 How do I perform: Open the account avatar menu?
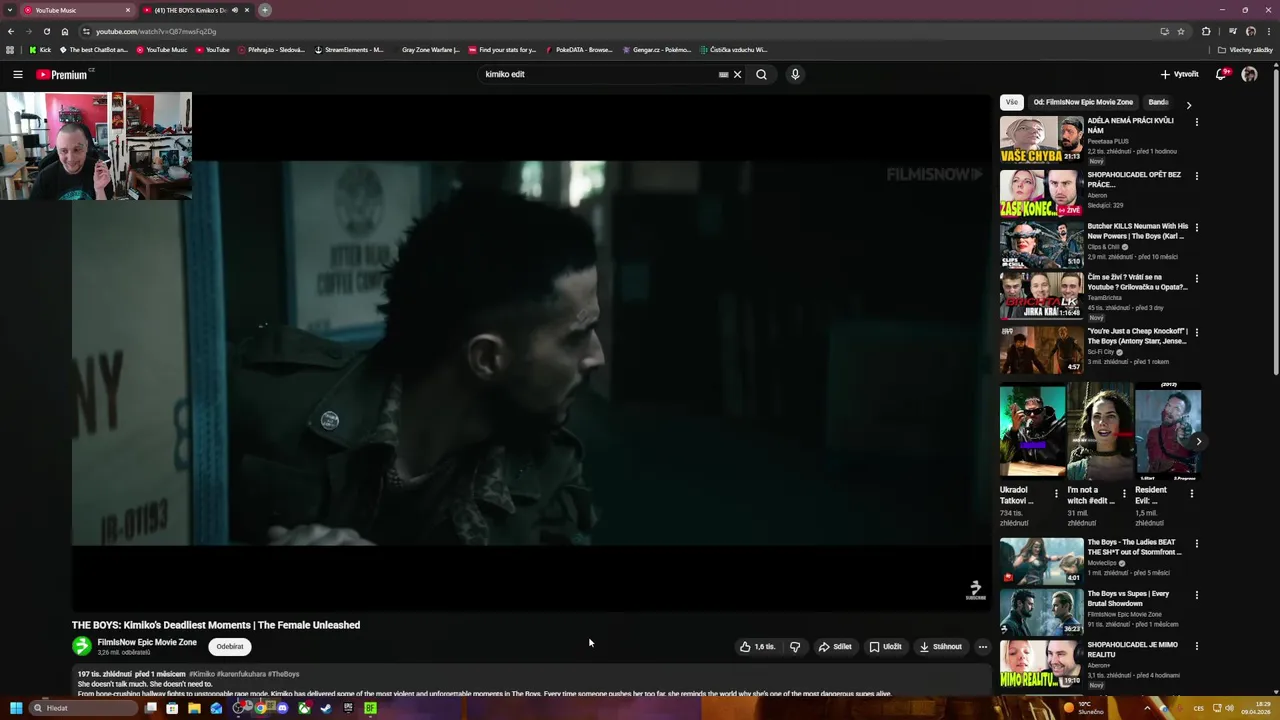point(1249,74)
